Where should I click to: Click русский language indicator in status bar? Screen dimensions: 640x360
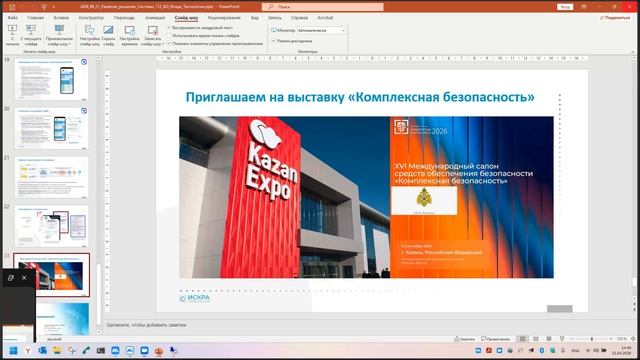coord(54,339)
